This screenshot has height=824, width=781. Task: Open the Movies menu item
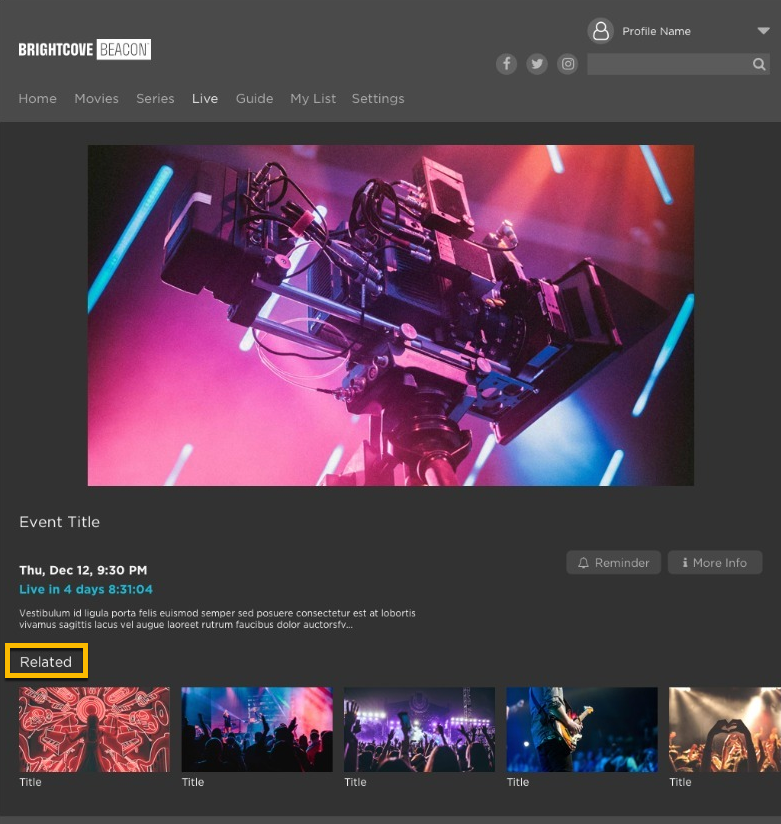click(96, 99)
